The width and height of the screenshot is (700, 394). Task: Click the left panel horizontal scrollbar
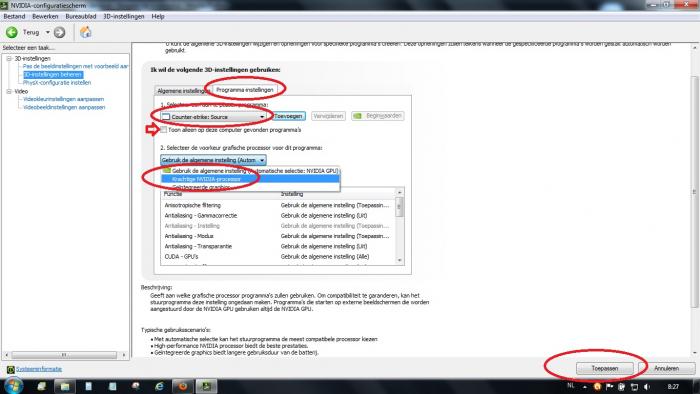pos(64,355)
